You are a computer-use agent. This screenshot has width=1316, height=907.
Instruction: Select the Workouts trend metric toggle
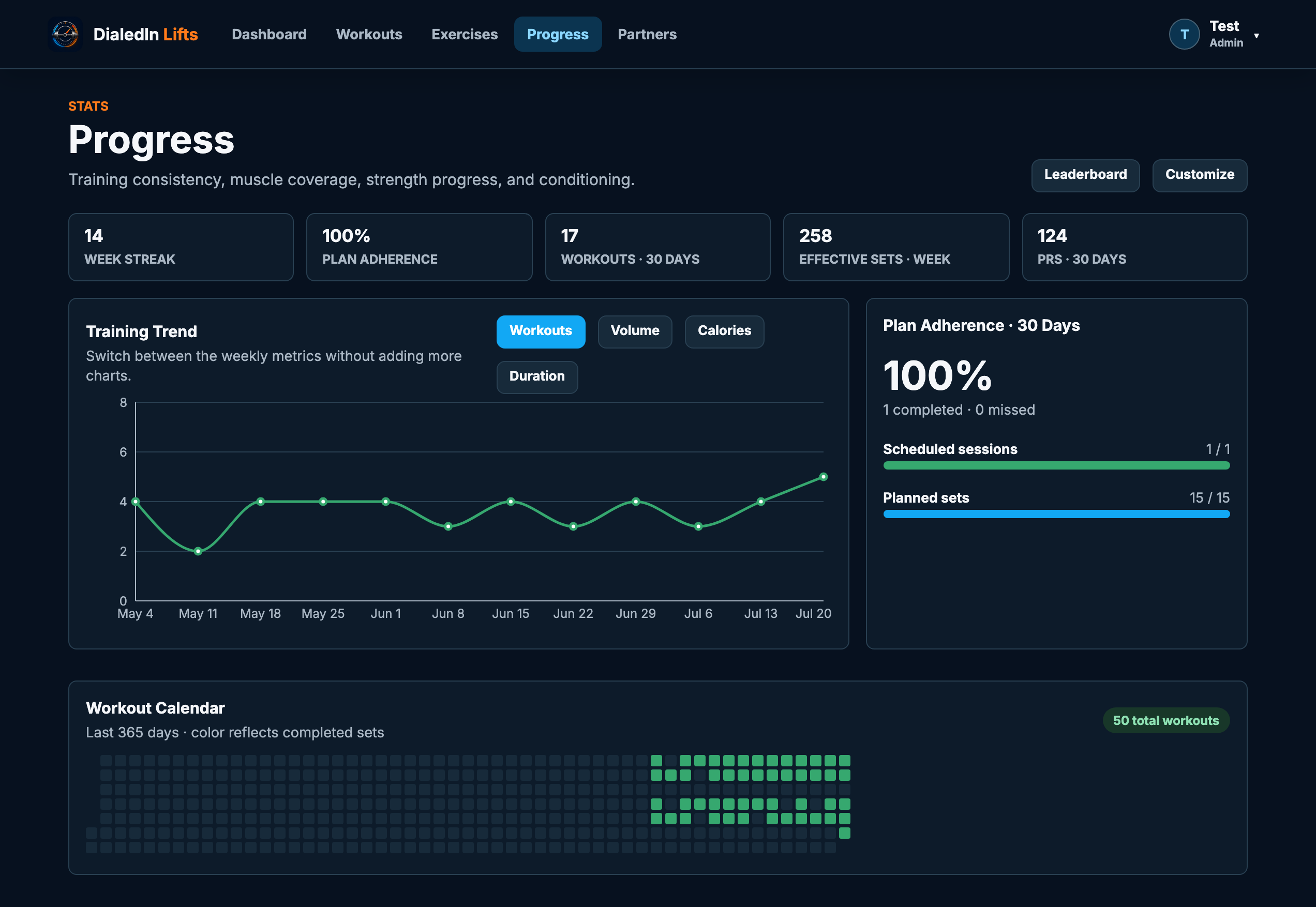541,331
